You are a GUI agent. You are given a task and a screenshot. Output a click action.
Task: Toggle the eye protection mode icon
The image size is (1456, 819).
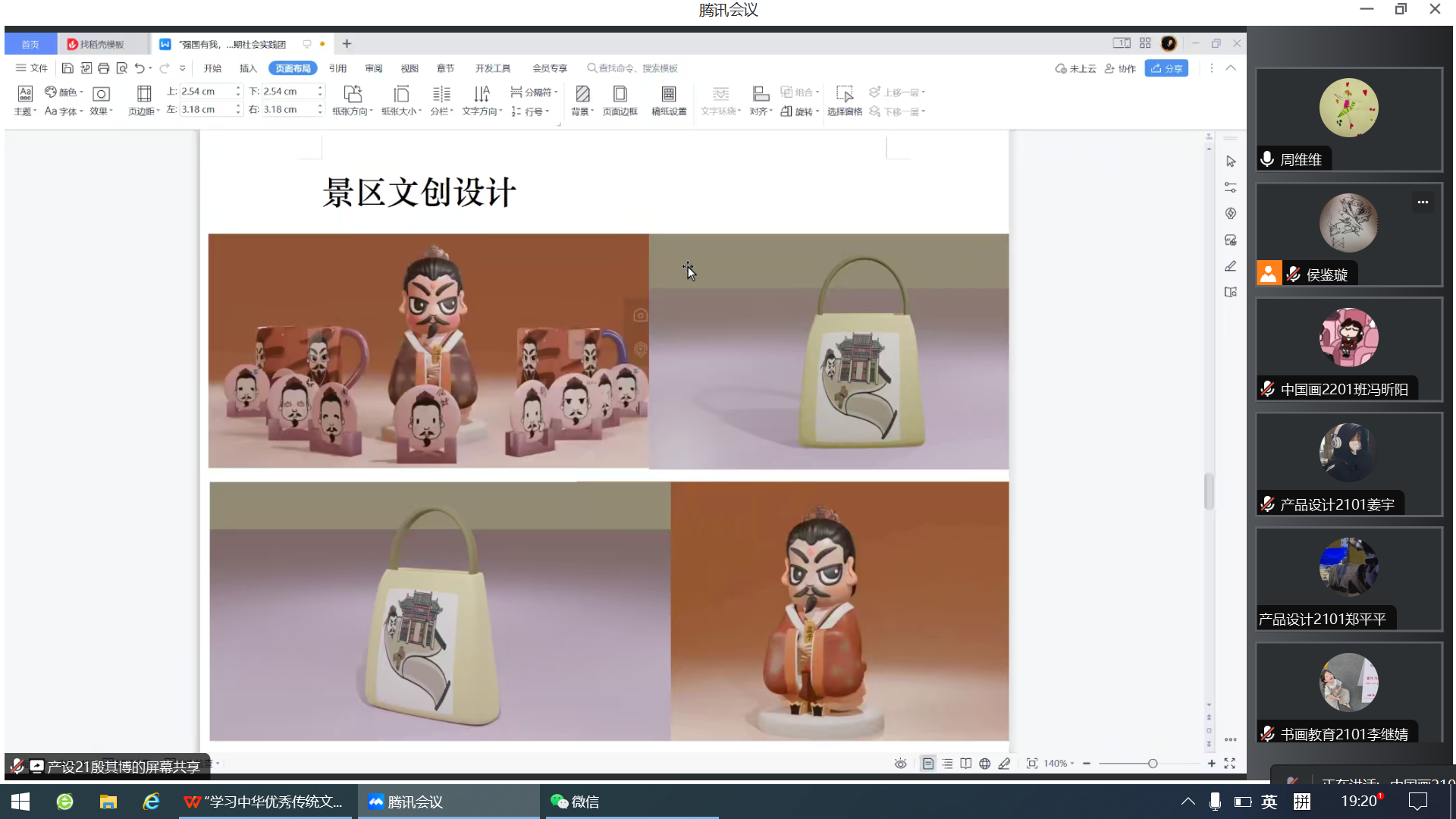[x=900, y=764]
